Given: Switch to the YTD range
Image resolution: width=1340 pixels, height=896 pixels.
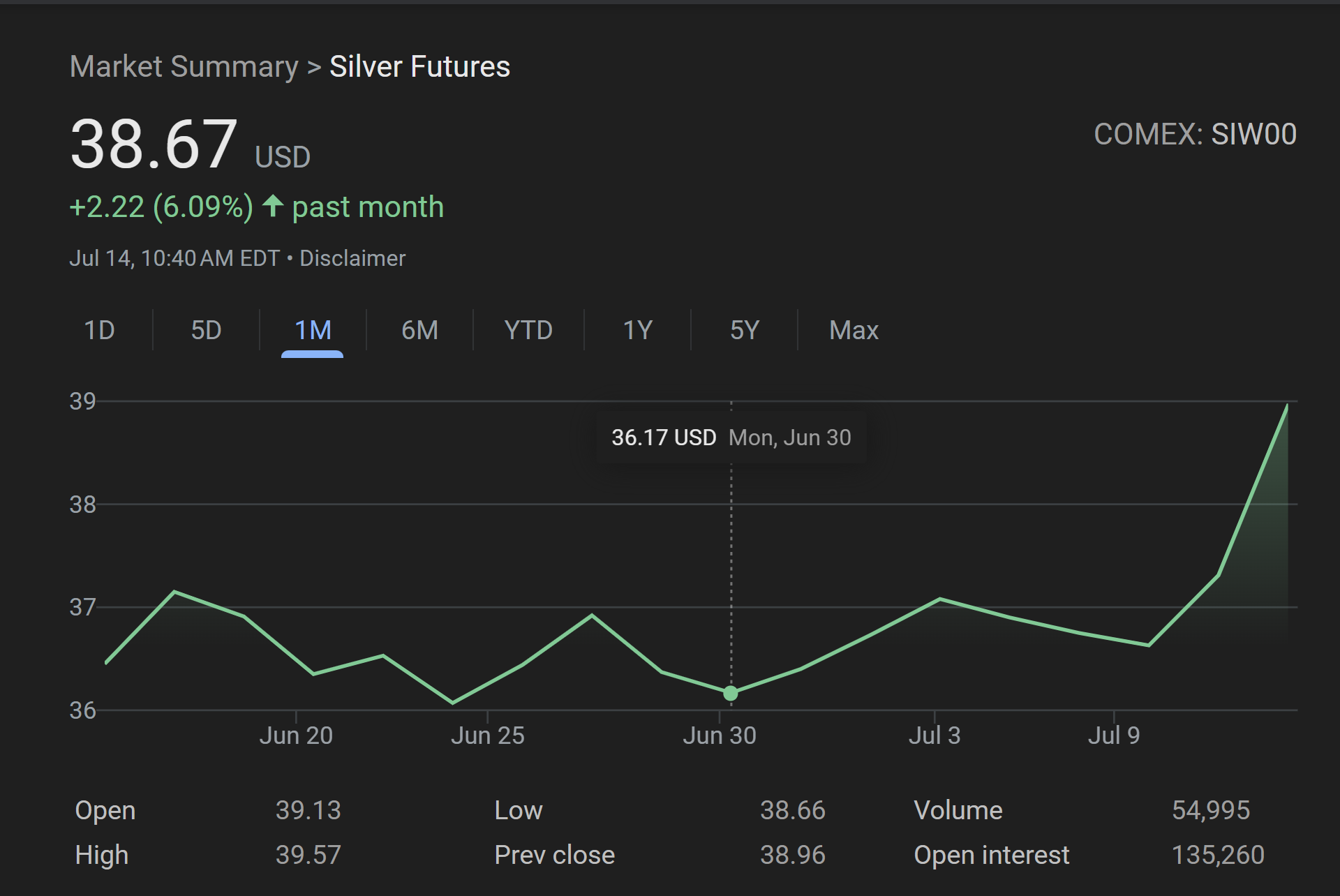Looking at the screenshot, I should [x=528, y=330].
